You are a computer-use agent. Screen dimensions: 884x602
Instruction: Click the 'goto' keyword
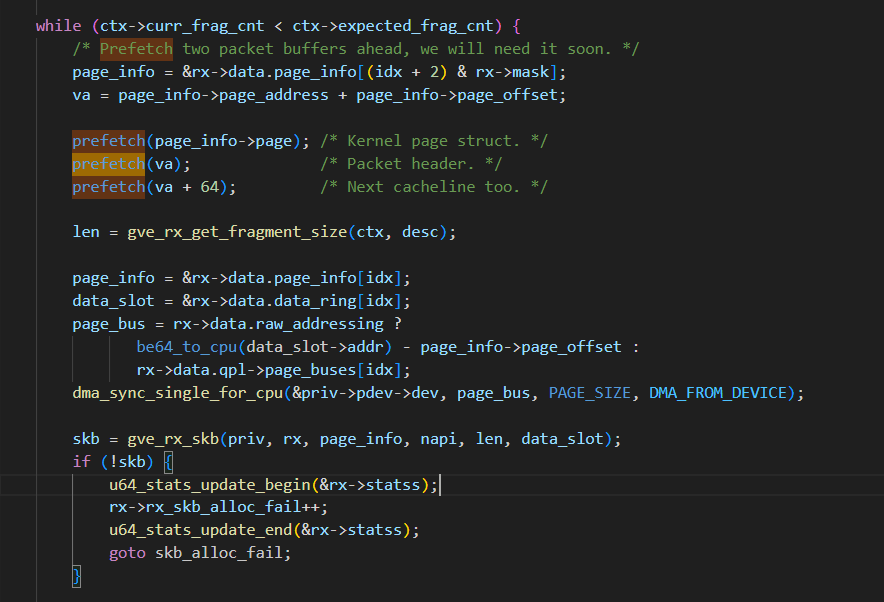pyautogui.click(x=127, y=553)
